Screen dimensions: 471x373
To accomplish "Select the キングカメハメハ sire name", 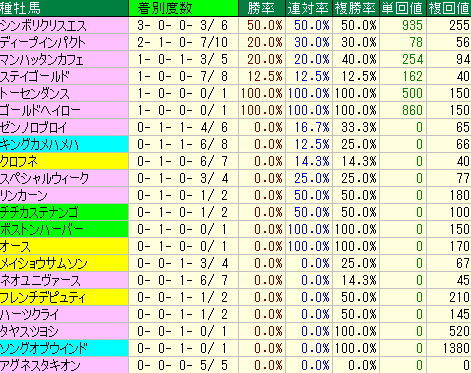I will (39, 144).
